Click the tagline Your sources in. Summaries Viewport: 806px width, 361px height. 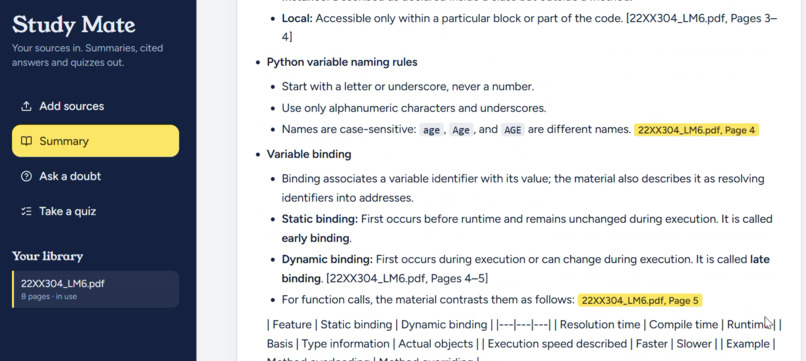coord(87,56)
